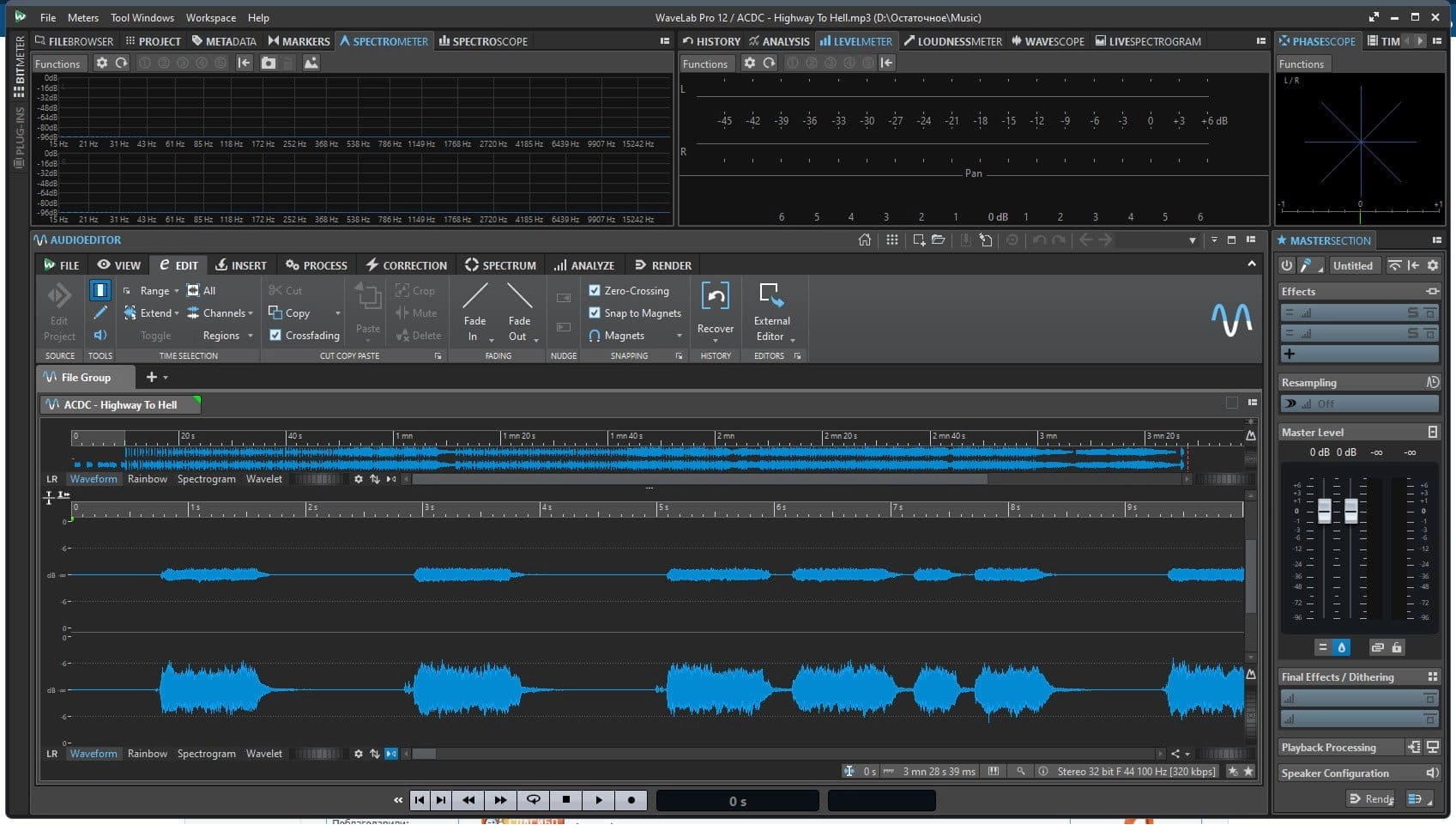Open the add file group tab dropdown
1456x831 pixels.
click(166, 378)
